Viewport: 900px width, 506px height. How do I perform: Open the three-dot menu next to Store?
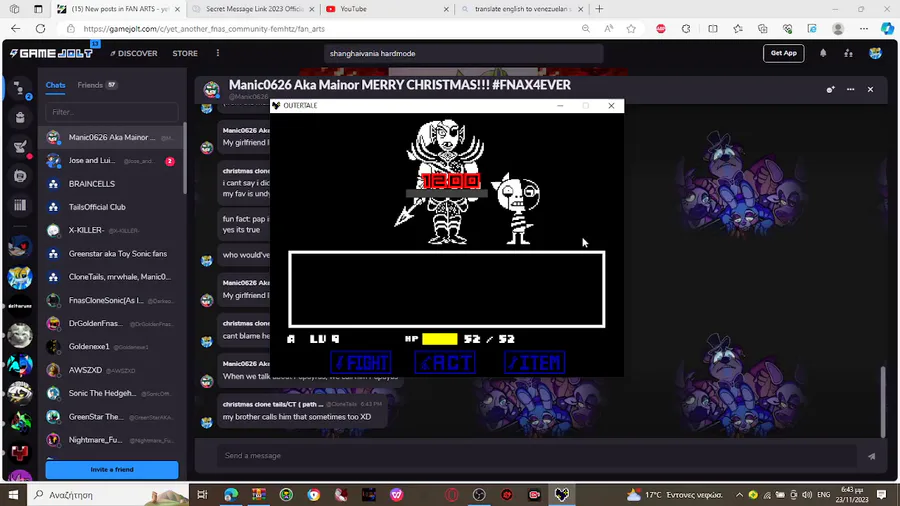click(x=218, y=53)
